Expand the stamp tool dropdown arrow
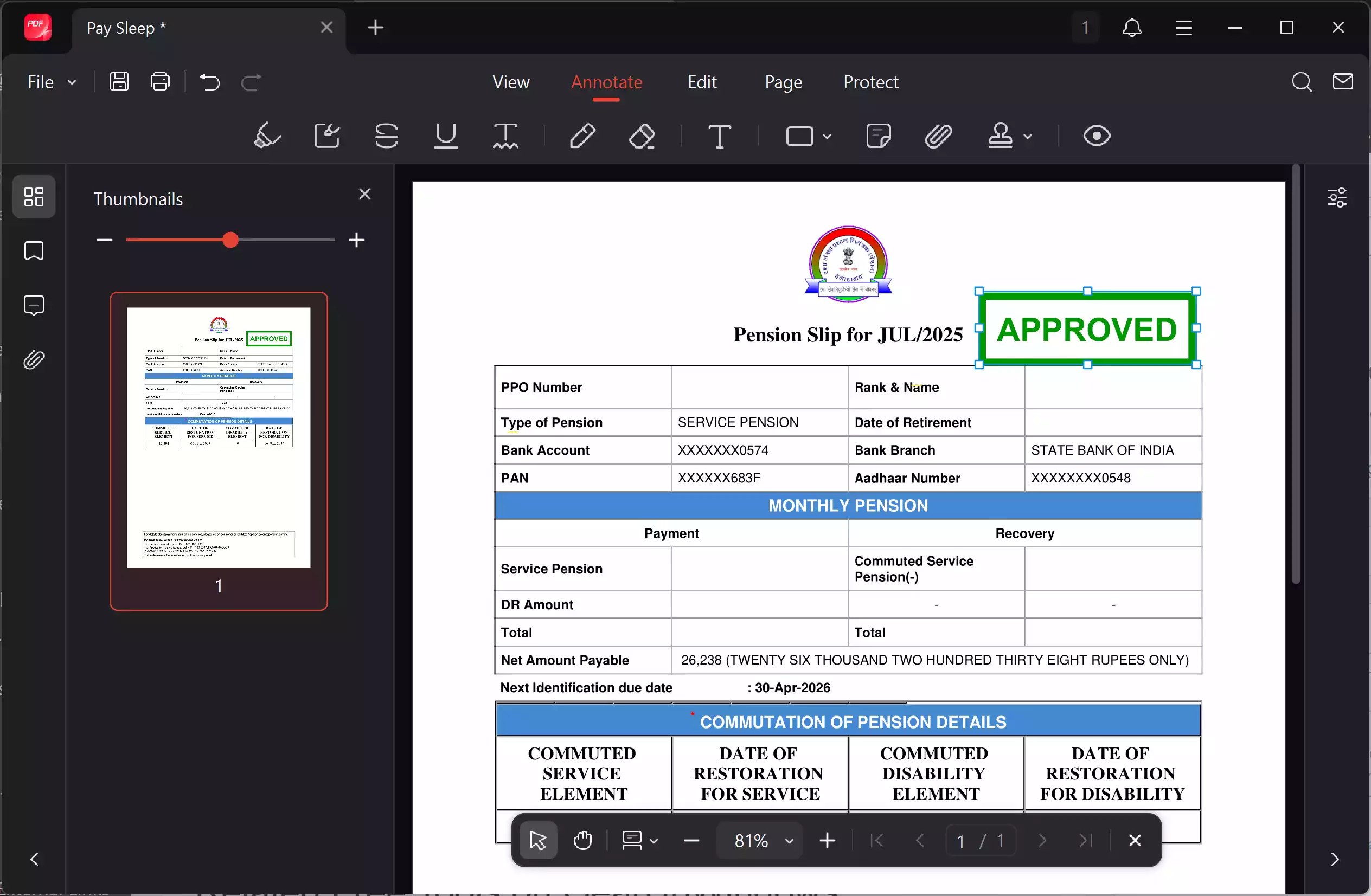1371x896 pixels. [x=1028, y=137]
